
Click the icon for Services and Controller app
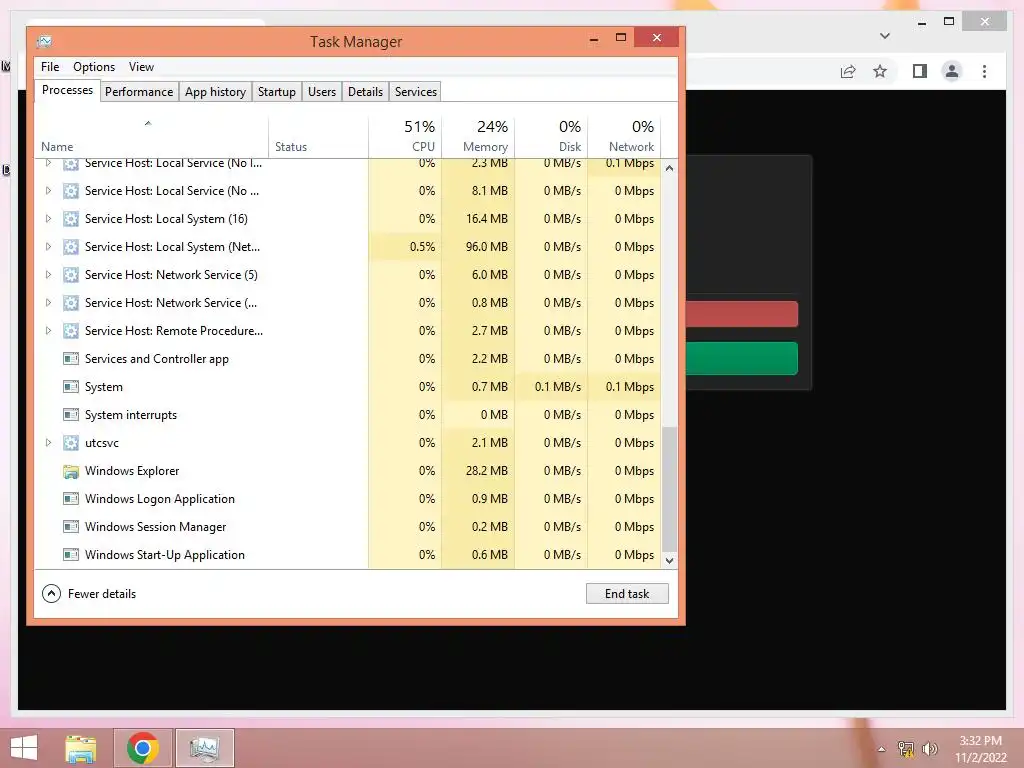pyautogui.click(x=71, y=359)
